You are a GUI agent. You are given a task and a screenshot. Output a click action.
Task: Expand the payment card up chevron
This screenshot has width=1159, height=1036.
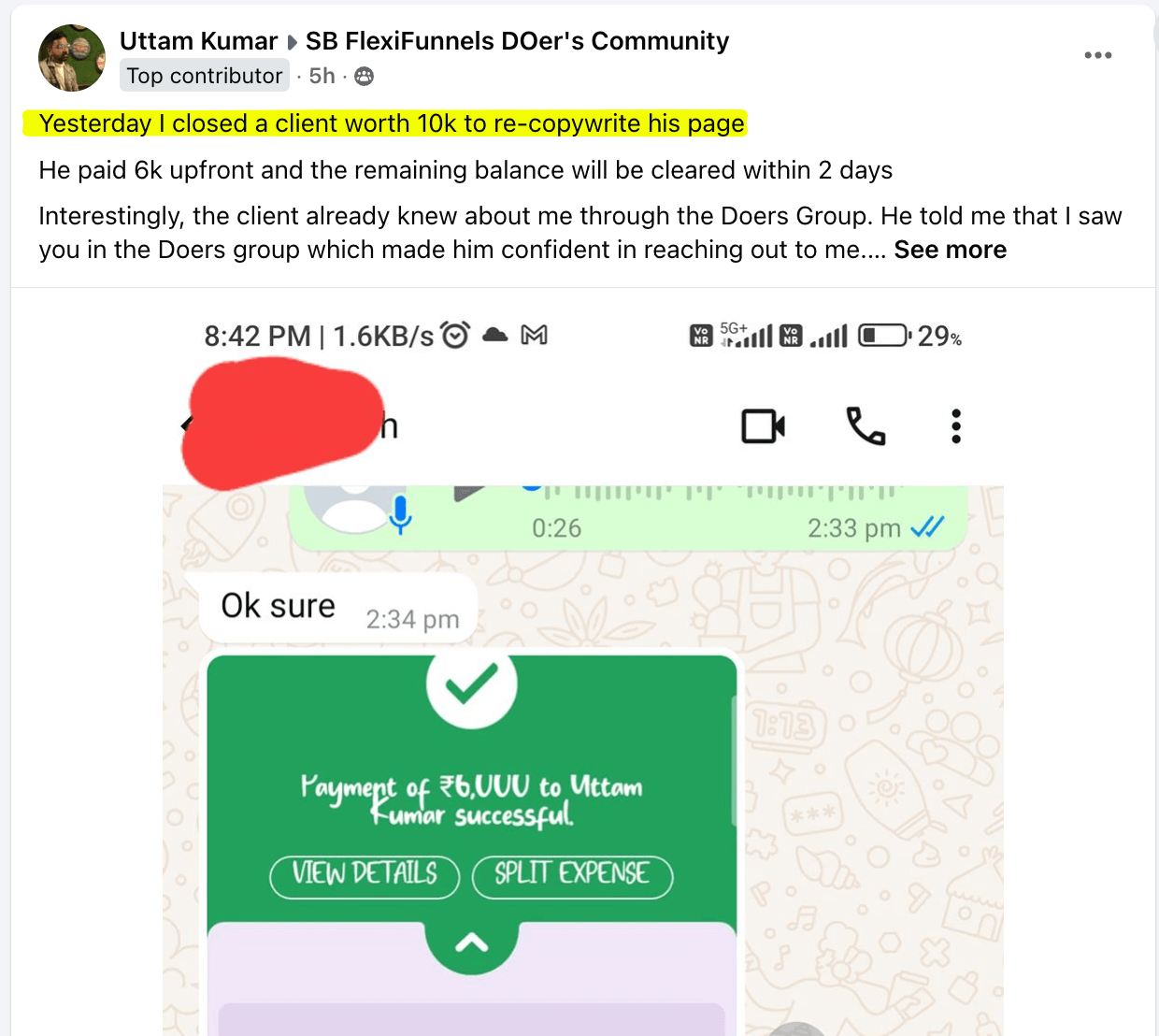coord(472,944)
